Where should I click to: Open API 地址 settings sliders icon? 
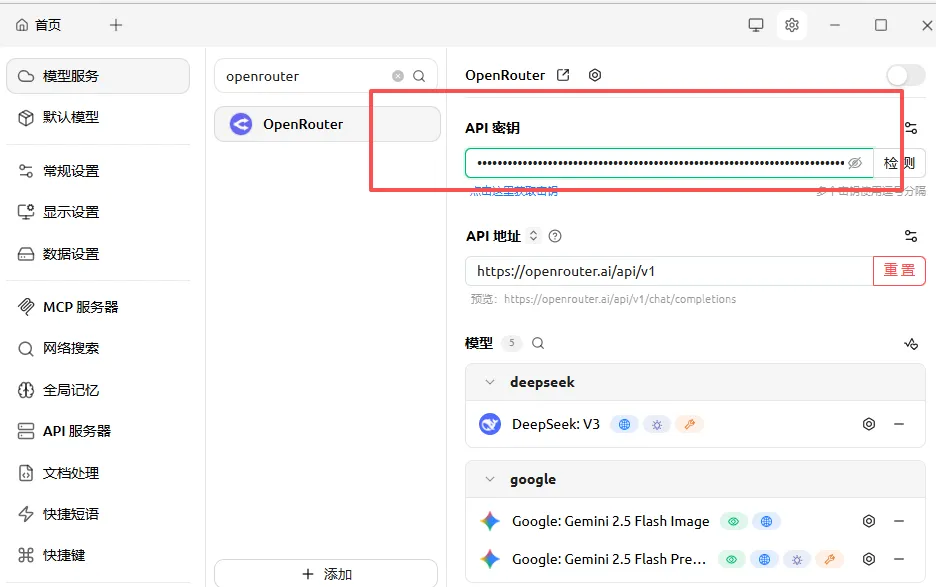[911, 236]
